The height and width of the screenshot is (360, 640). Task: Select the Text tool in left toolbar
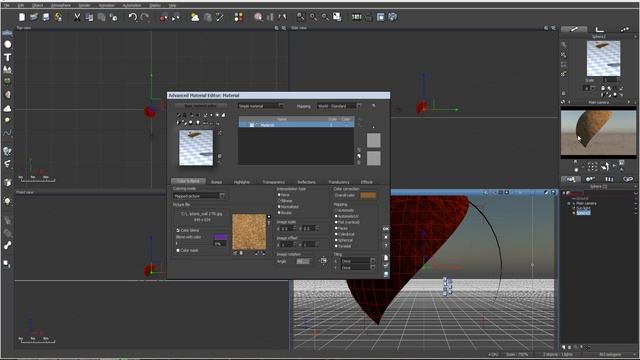pyautogui.click(x=7, y=57)
